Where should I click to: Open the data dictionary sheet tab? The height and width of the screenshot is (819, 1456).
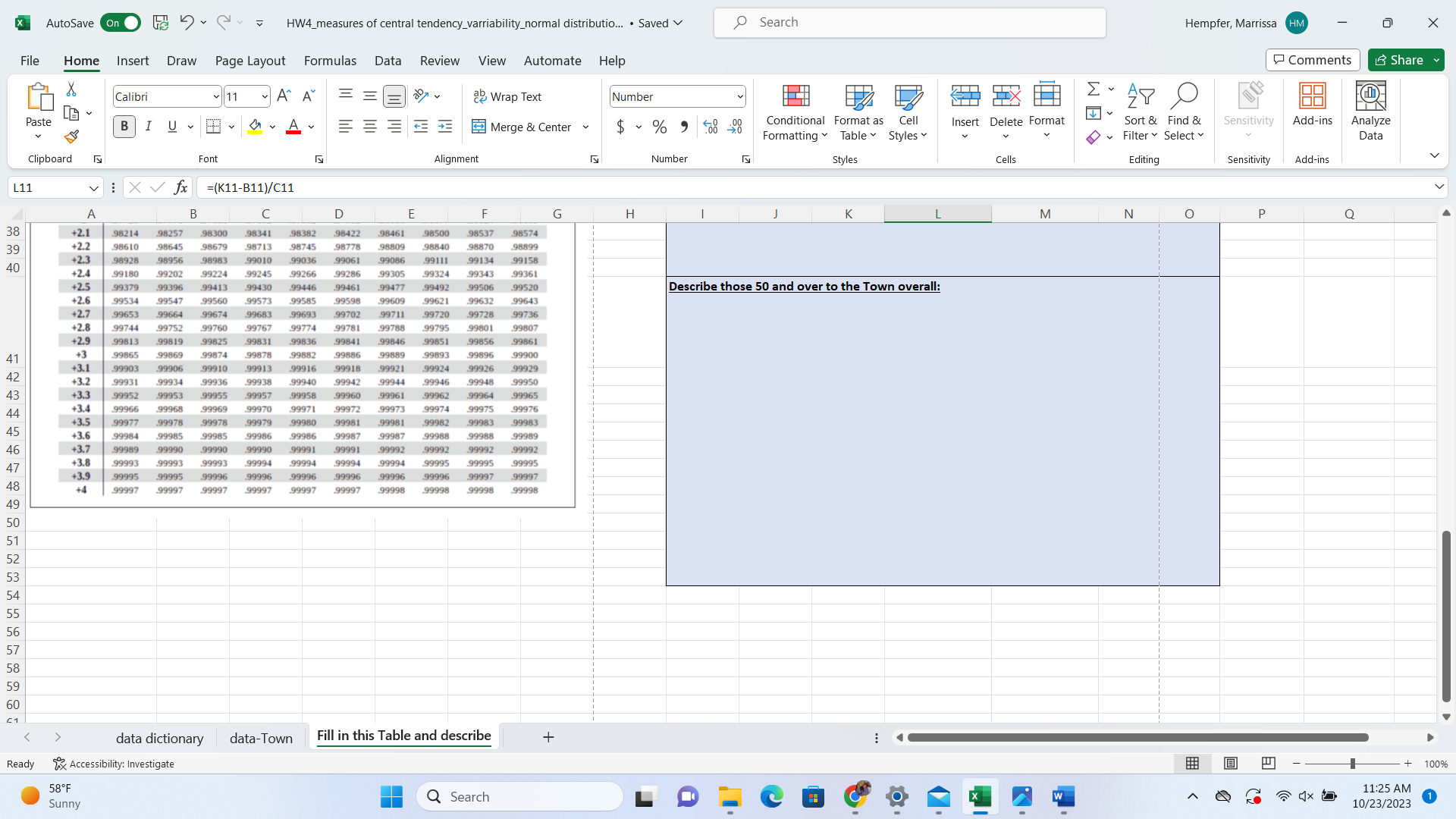point(160,737)
